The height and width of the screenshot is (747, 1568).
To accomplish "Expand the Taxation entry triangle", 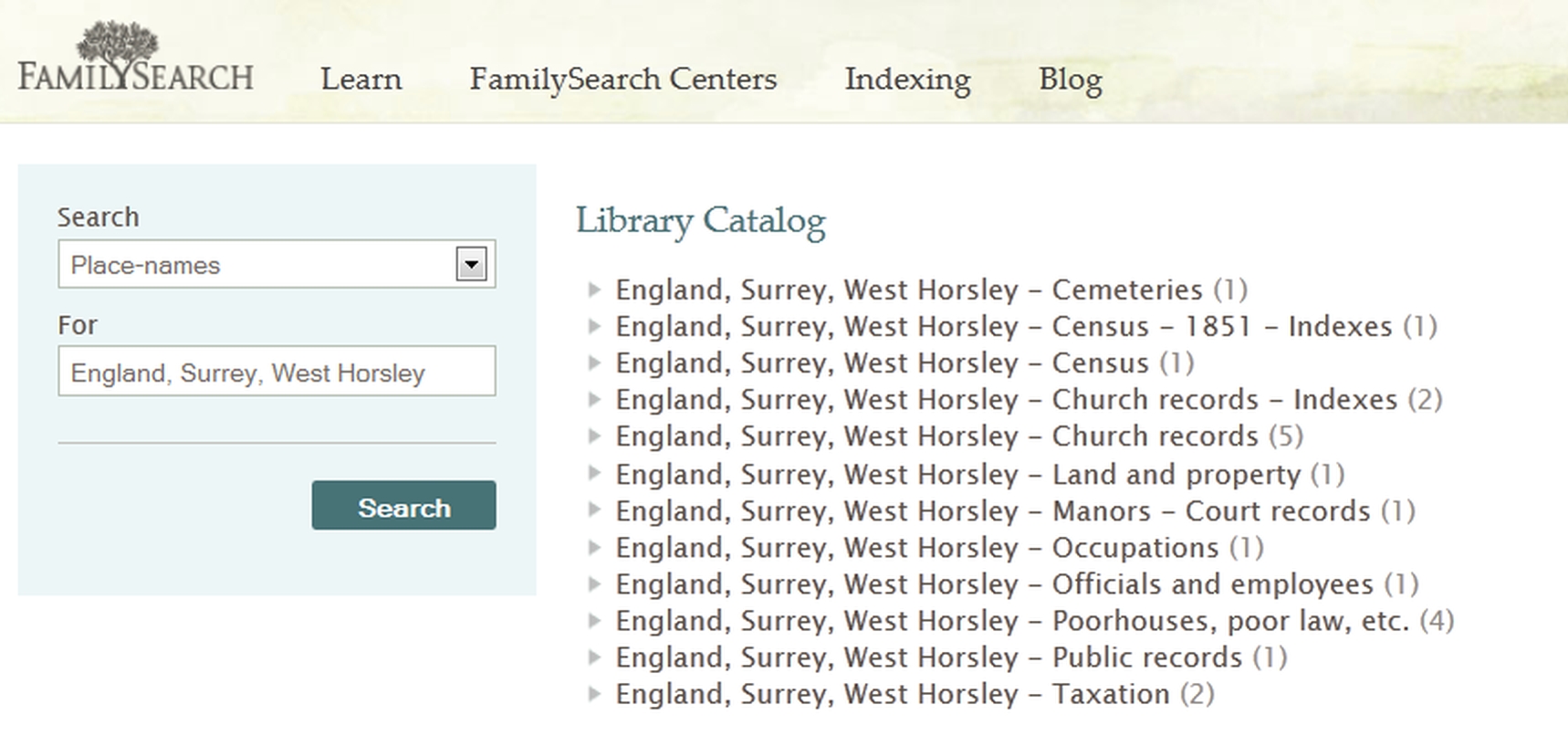I will click(x=594, y=694).
